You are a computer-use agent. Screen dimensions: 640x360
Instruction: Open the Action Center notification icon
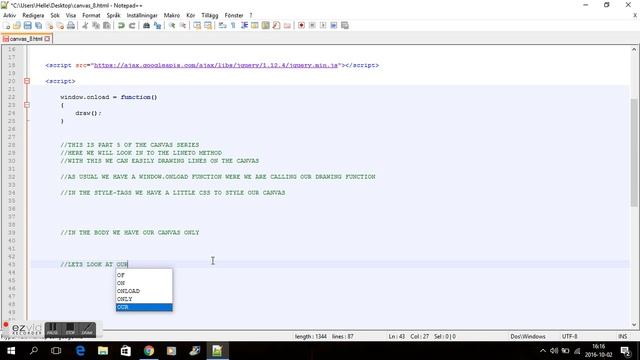coord(626,351)
